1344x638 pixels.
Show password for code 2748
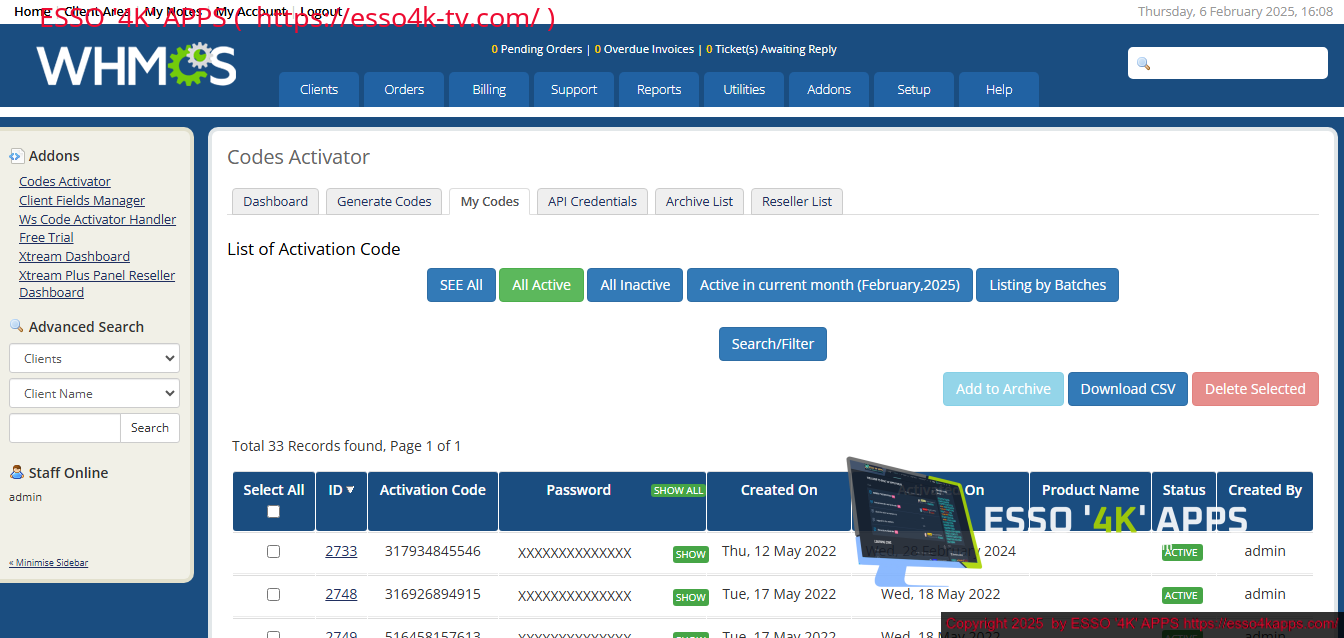tap(690, 597)
